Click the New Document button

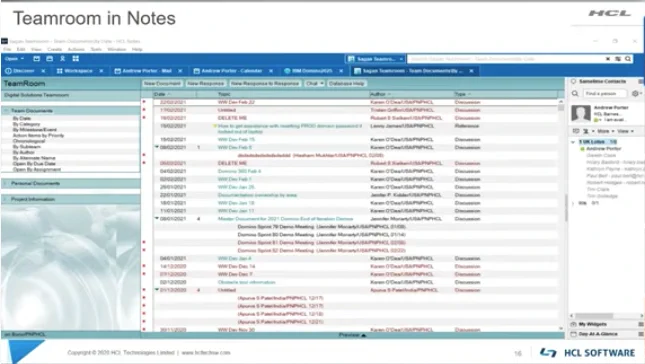click(x=162, y=83)
